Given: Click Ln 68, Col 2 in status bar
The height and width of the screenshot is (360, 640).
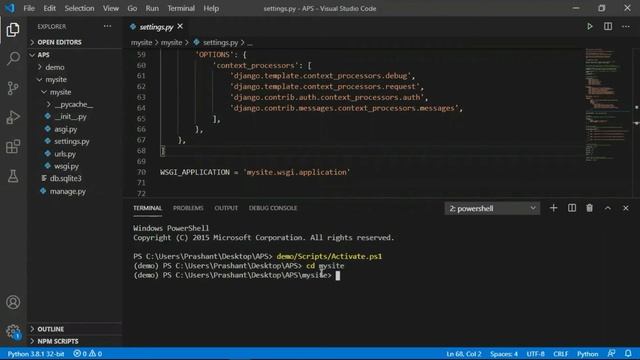Looking at the screenshot, I should [x=464, y=354].
